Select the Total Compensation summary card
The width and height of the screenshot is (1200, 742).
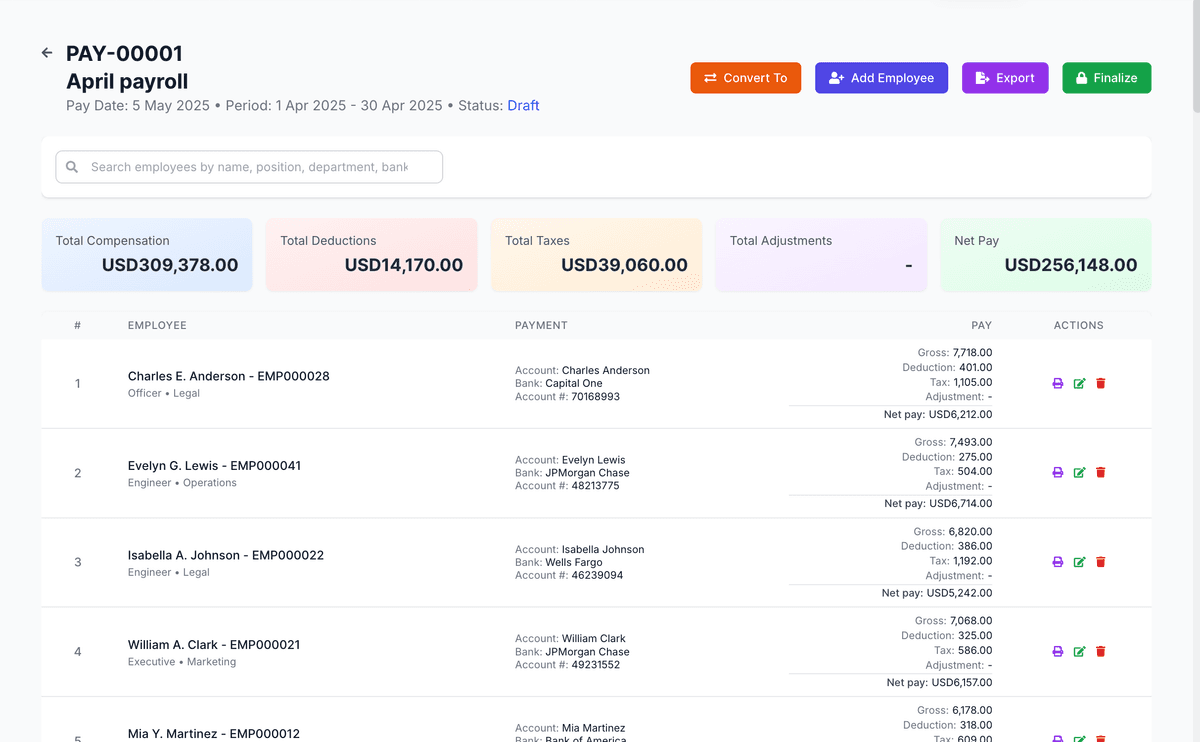[x=147, y=255]
